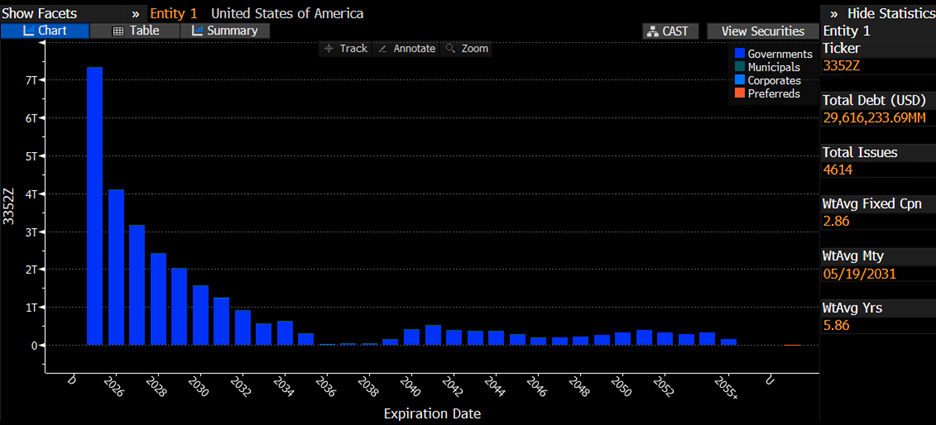Click the Total Debt (USD) header
Screen dimensions: 936x425
874,100
